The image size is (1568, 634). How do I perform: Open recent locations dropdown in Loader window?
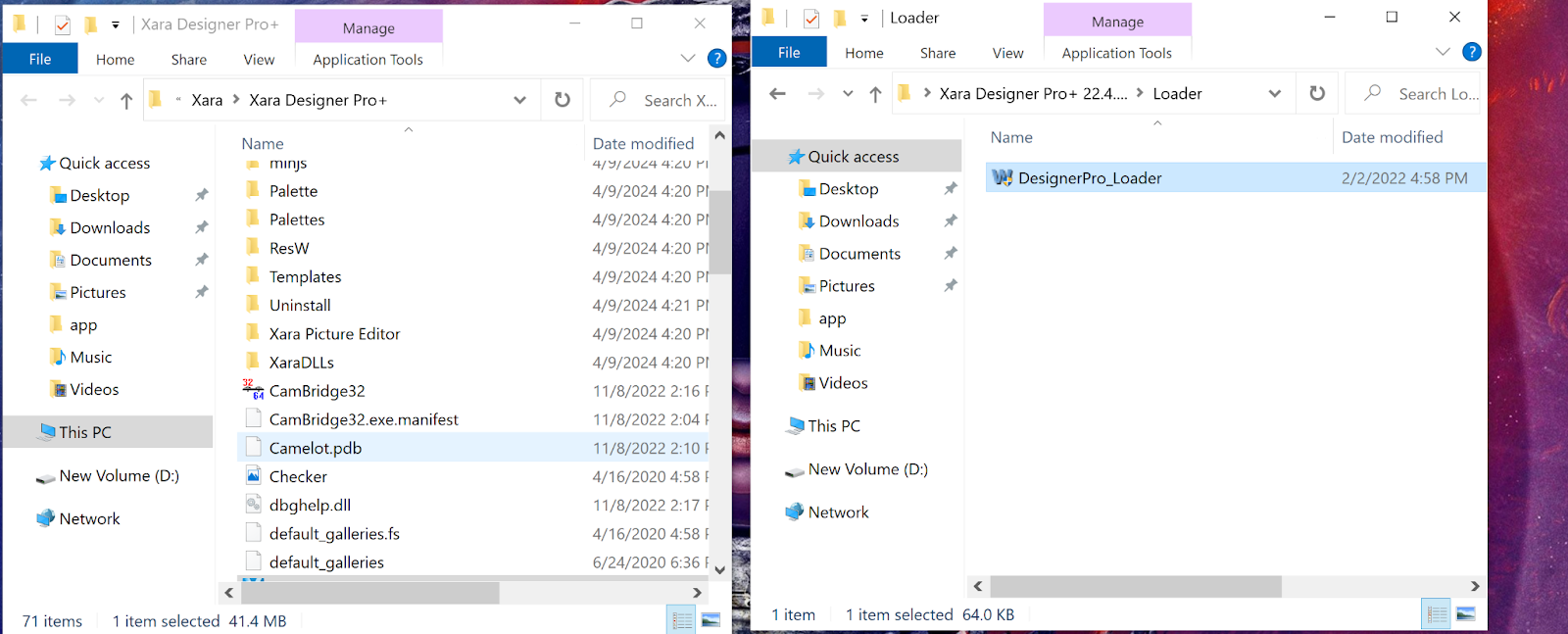point(848,94)
